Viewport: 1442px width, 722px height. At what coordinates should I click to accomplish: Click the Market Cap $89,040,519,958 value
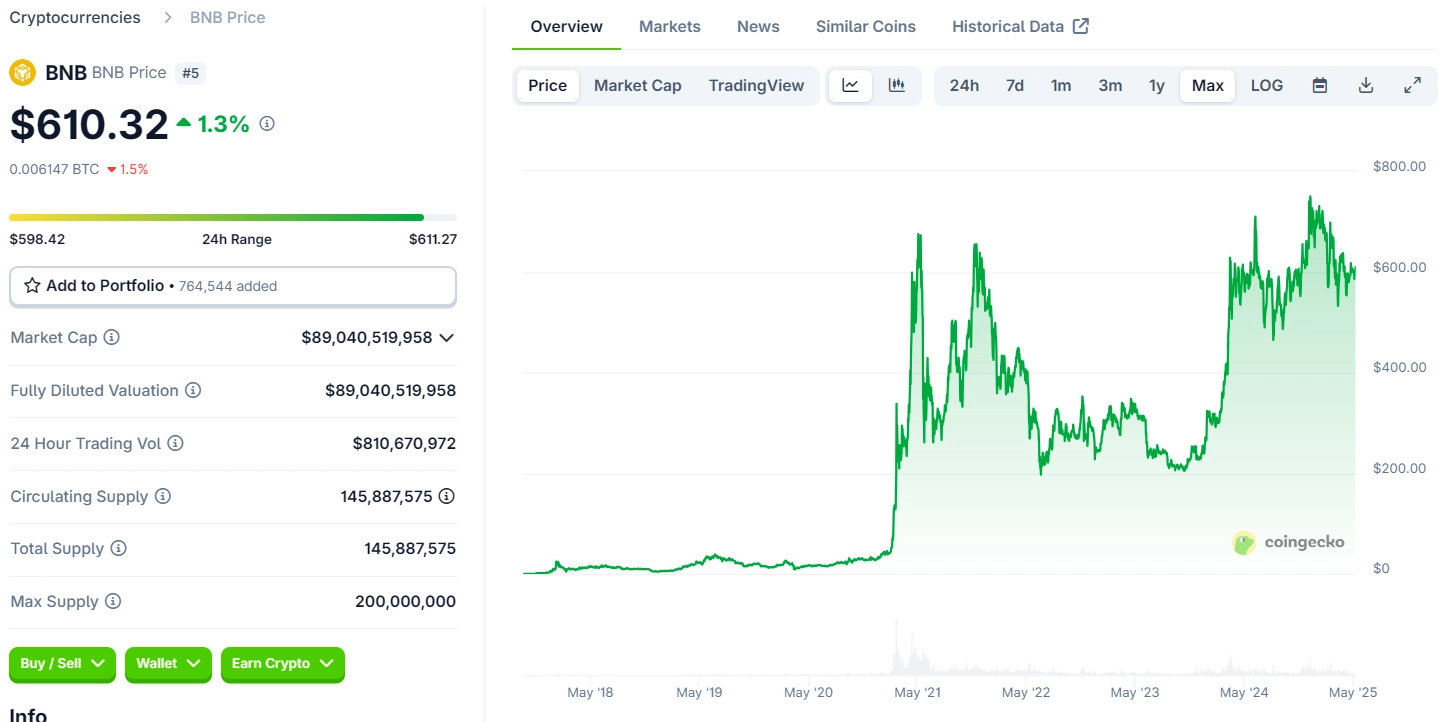pos(367,338)
